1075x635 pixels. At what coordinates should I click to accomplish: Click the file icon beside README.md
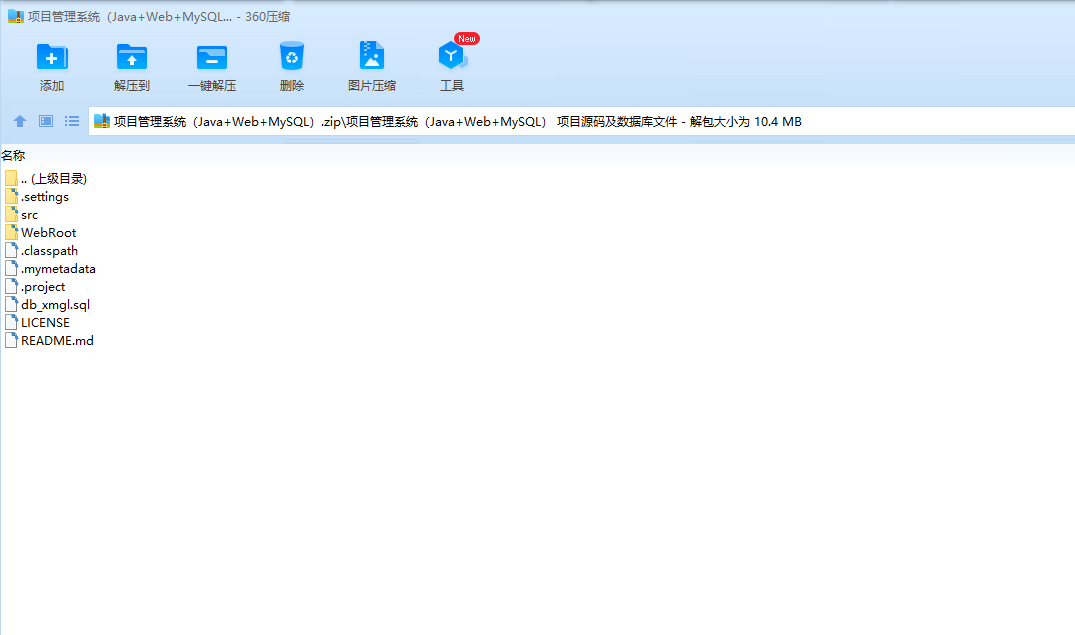pos(11,340)
